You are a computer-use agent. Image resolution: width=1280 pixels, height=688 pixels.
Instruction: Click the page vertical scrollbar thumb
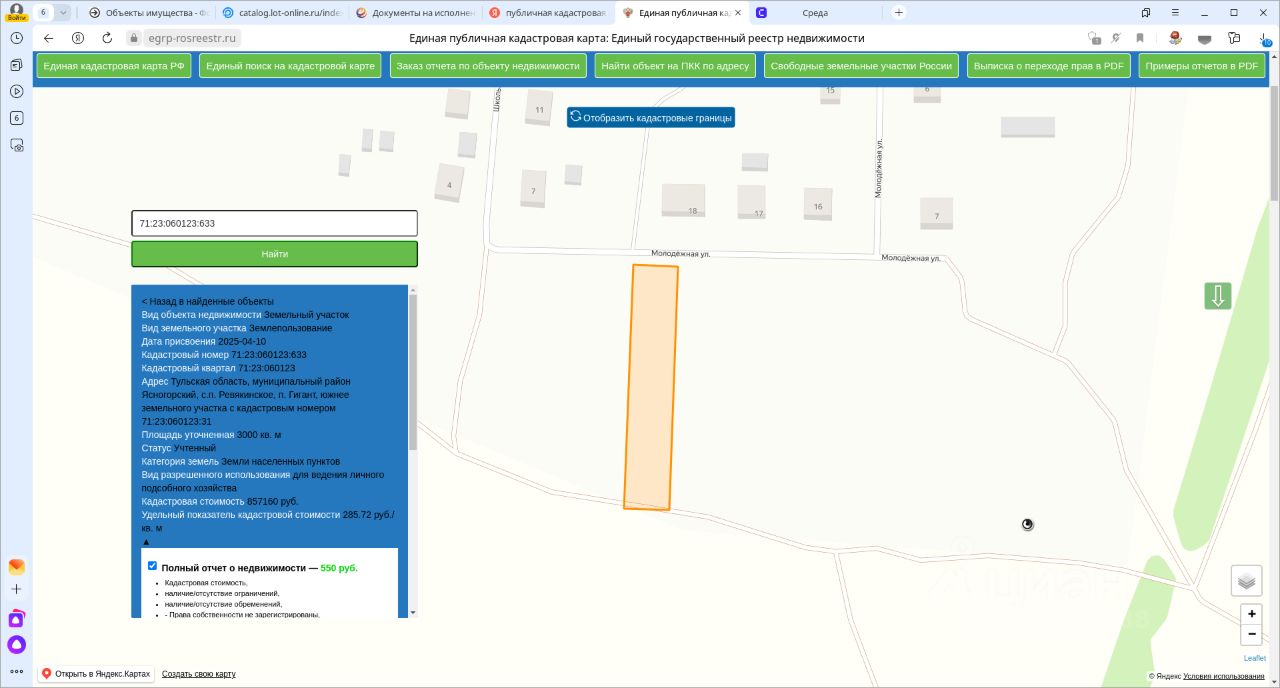click(x=1273, y=143)
